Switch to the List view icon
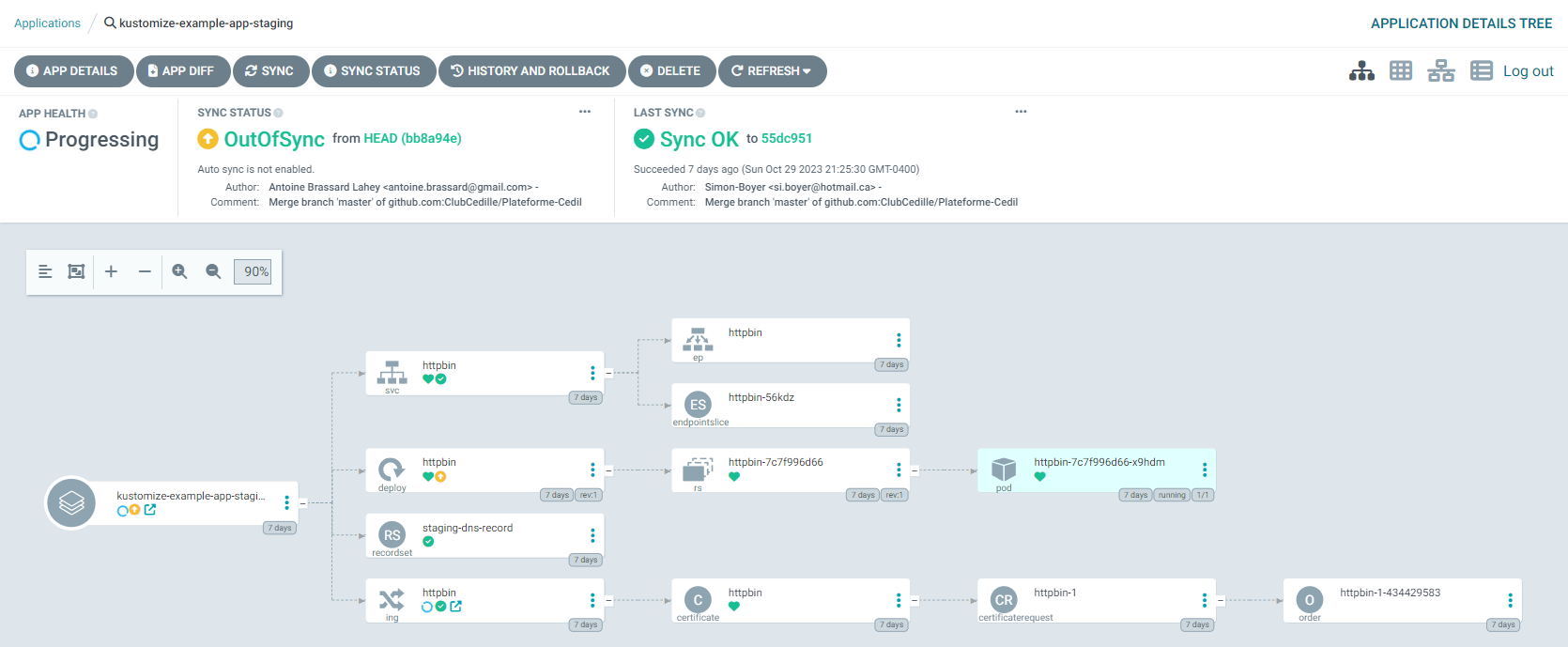The image size is (1568, 647). (1481, 71)
